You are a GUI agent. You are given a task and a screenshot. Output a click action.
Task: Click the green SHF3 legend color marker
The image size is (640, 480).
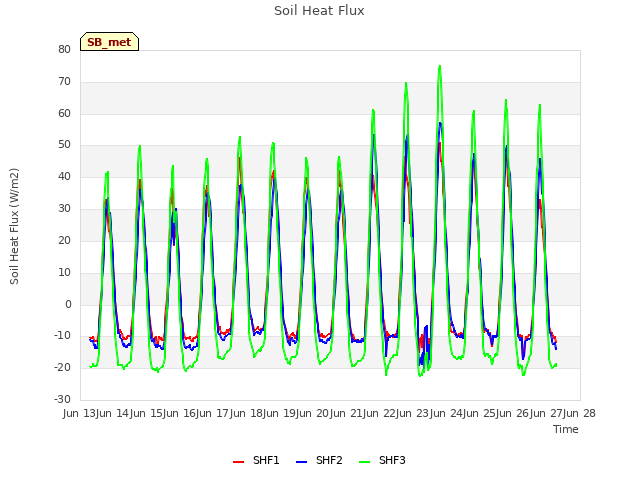pyautogui.click(x=364, y=462)
